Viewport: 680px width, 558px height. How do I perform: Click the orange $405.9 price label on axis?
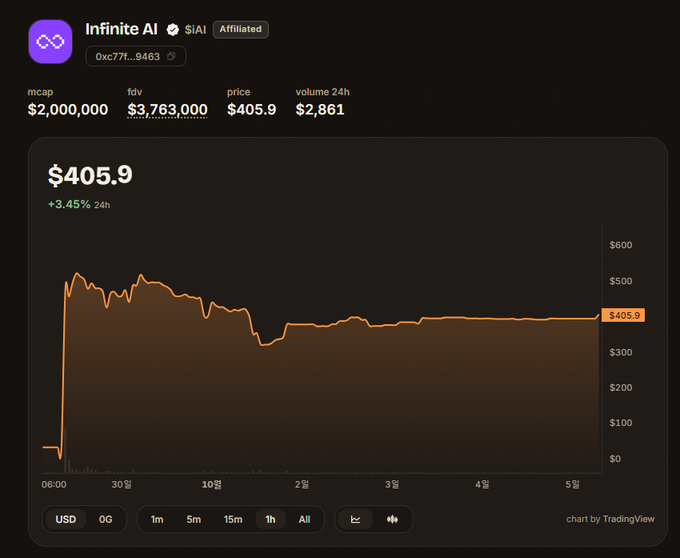pyautogui.click(x=623, y=315)
